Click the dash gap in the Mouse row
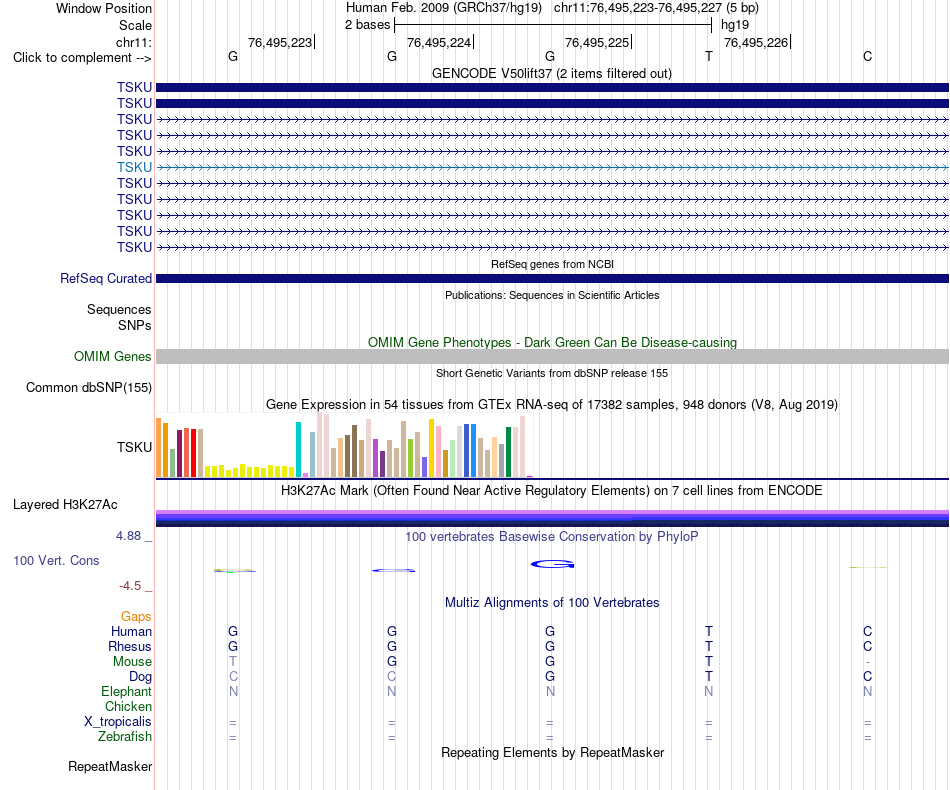The height and width of the screenshot is (790, 950). click(x=868, y=662)
